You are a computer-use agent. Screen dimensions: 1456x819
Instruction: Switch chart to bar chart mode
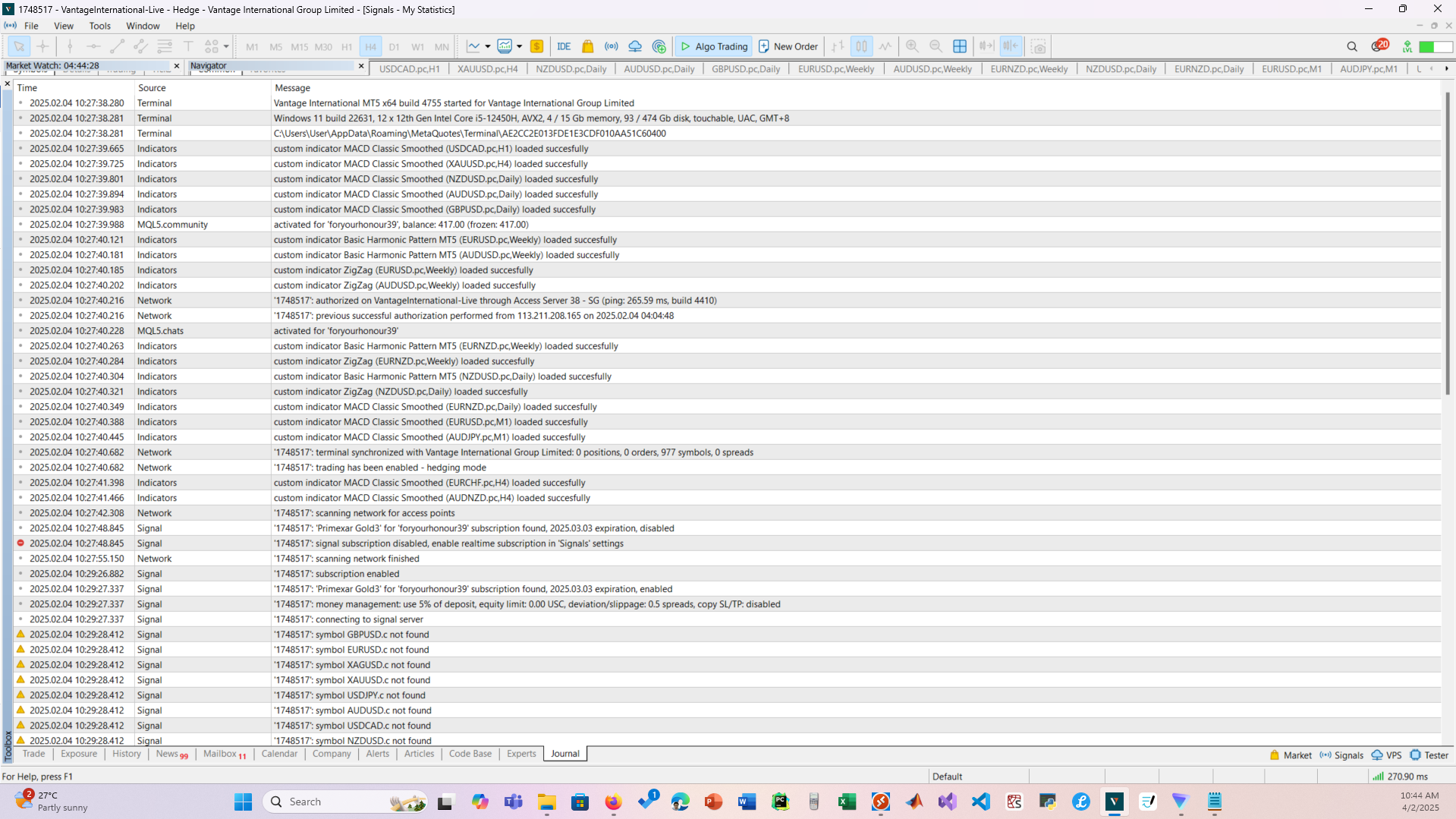pos(838,46)
